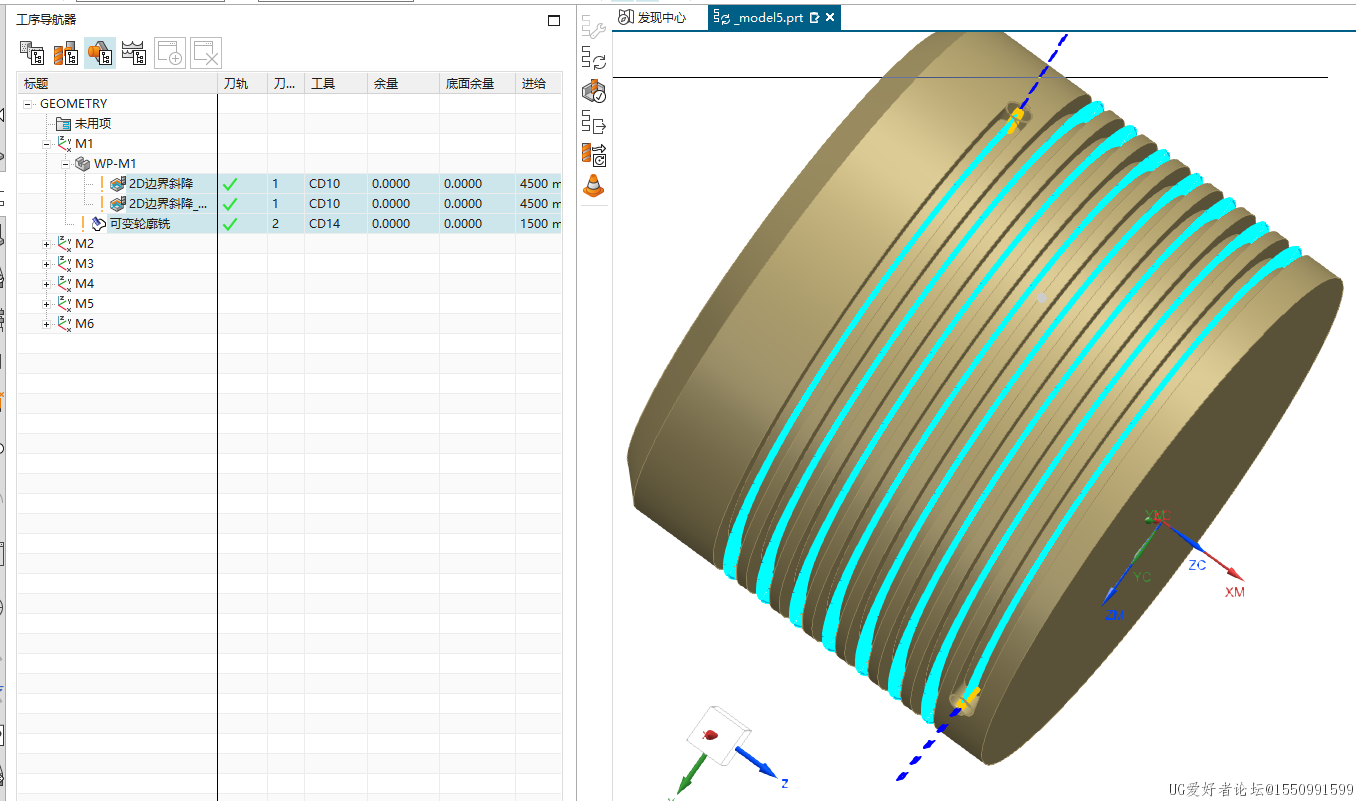The height and width of the screenshot is (801, 1356).
Task: Click the M1 coordinate system icon
Action: coord(65,144)
